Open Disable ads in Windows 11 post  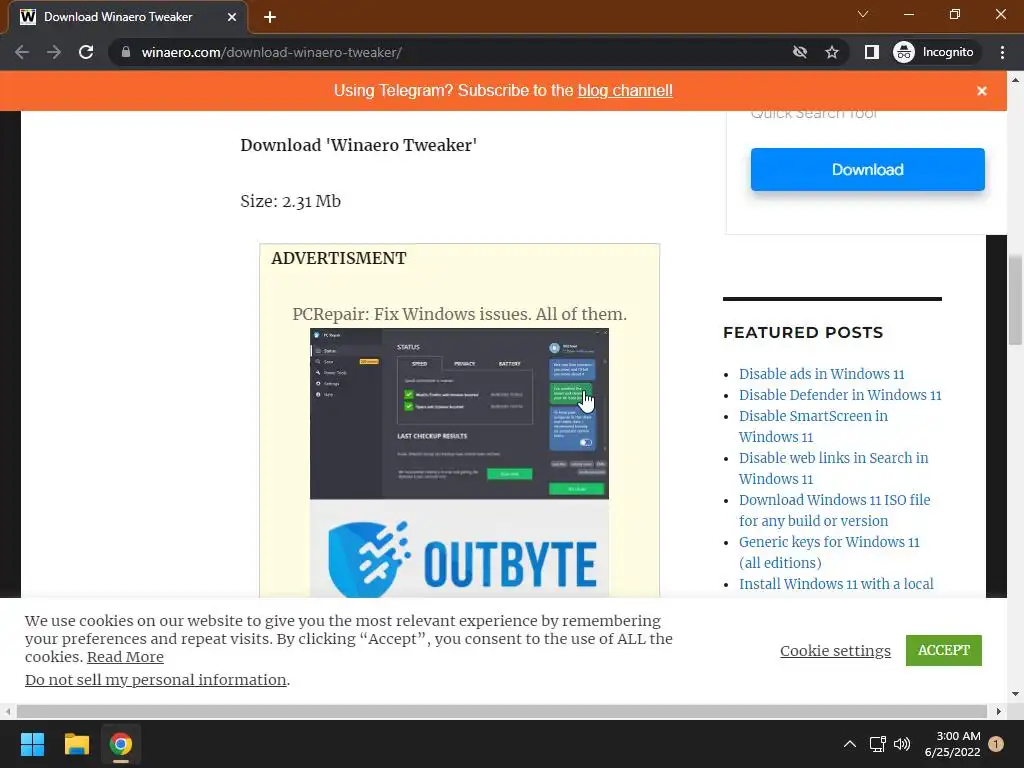tap(822, 374)
